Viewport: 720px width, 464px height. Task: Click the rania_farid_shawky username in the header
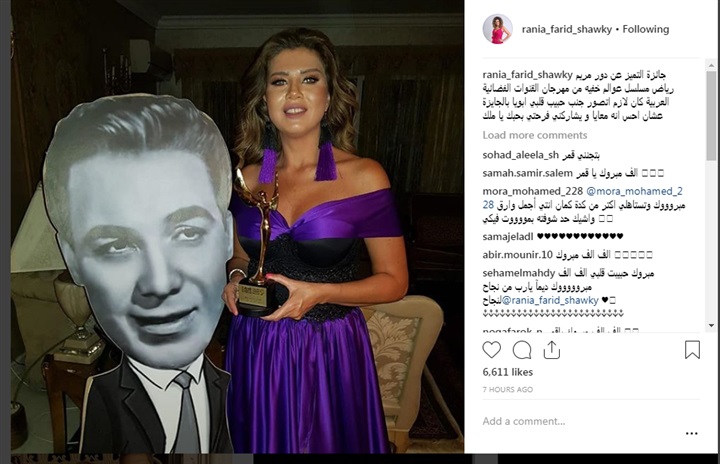tap(567, 29)
